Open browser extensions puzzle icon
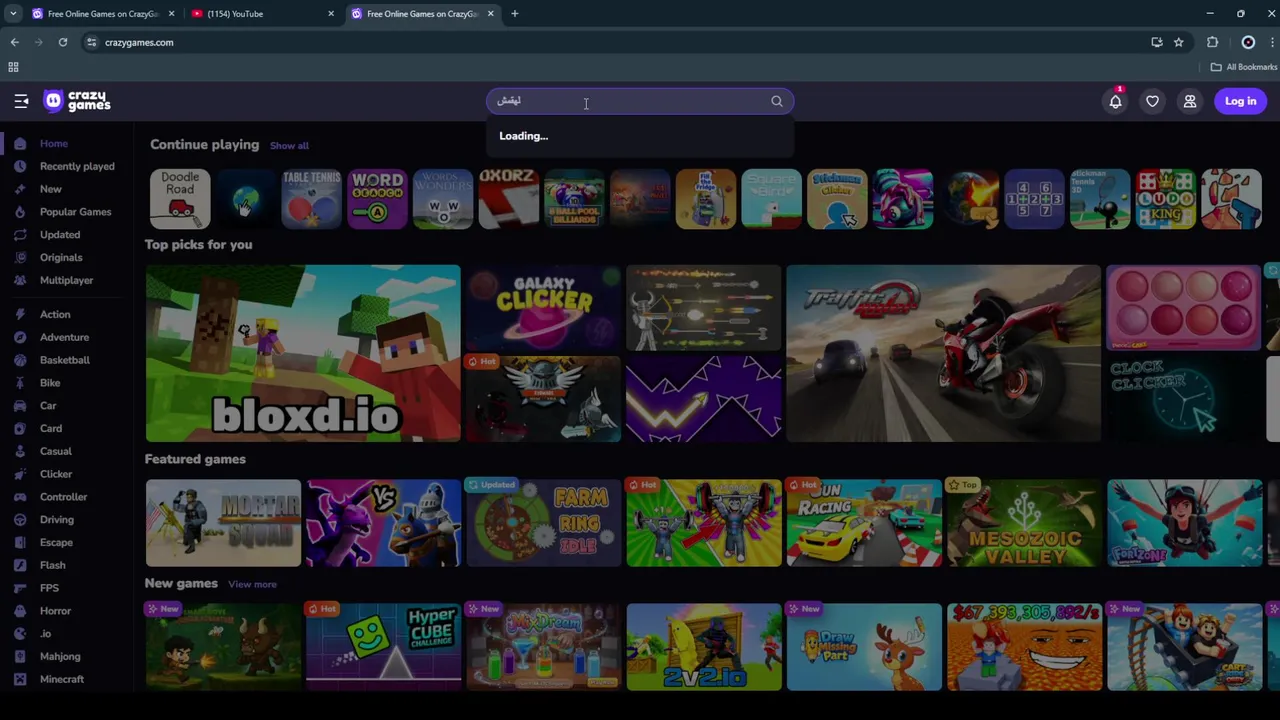The width and height of the screenshot is (1280, 720). tap(1212, 42)
